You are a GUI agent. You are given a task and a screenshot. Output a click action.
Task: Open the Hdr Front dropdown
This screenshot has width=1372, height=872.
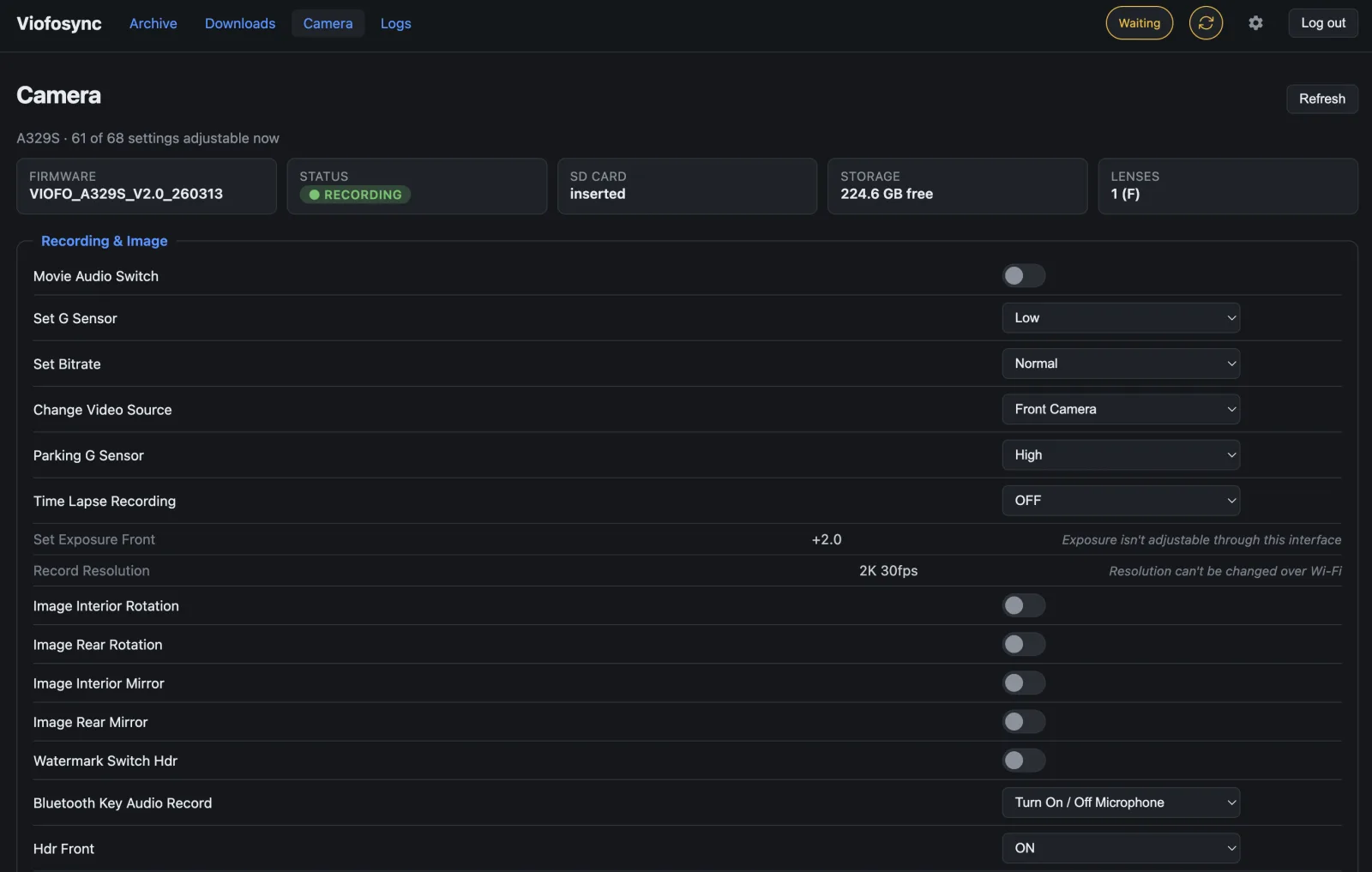1121,848
